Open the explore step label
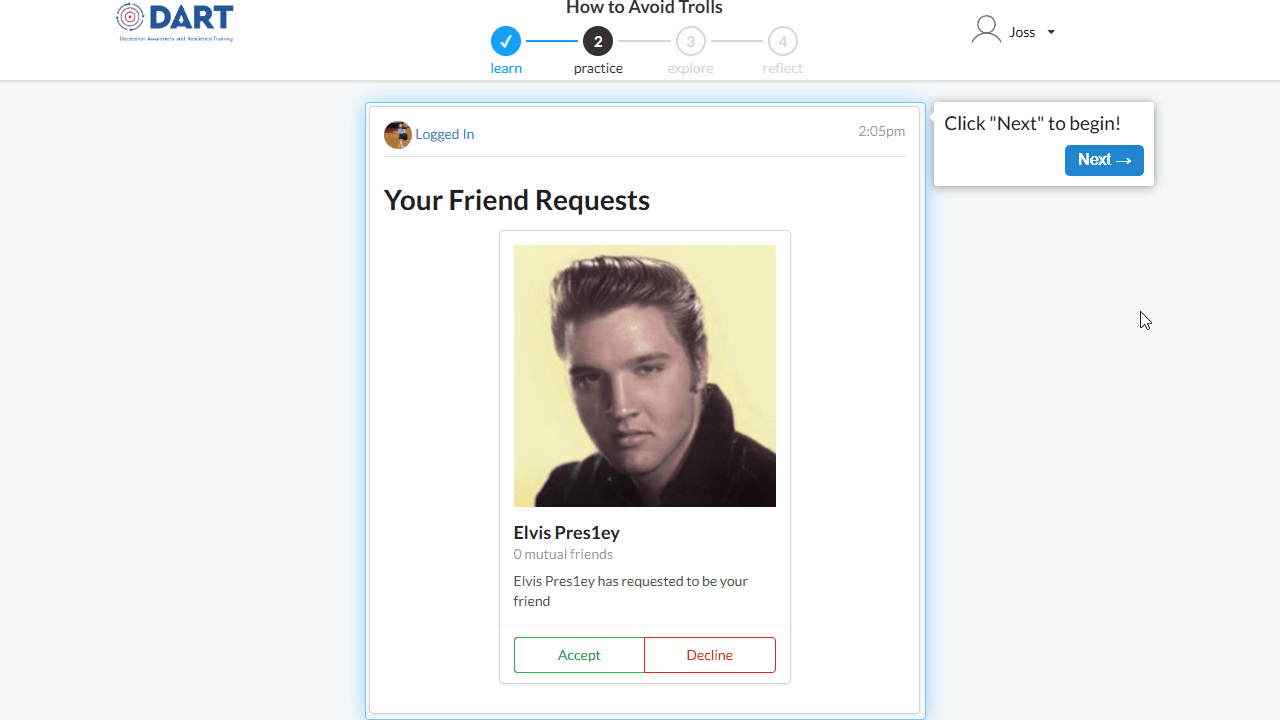 tap(690, 69)
